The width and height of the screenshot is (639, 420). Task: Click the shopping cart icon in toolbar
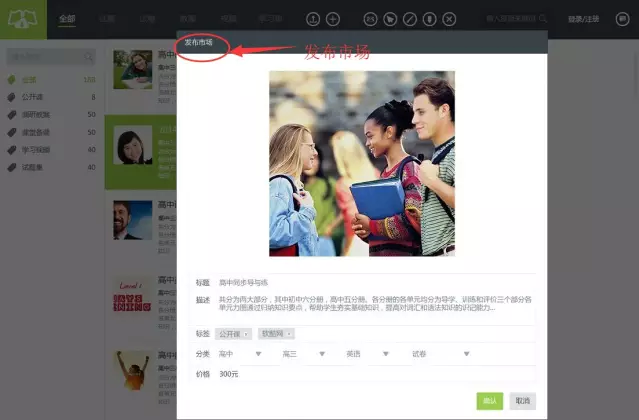[390, 19]
